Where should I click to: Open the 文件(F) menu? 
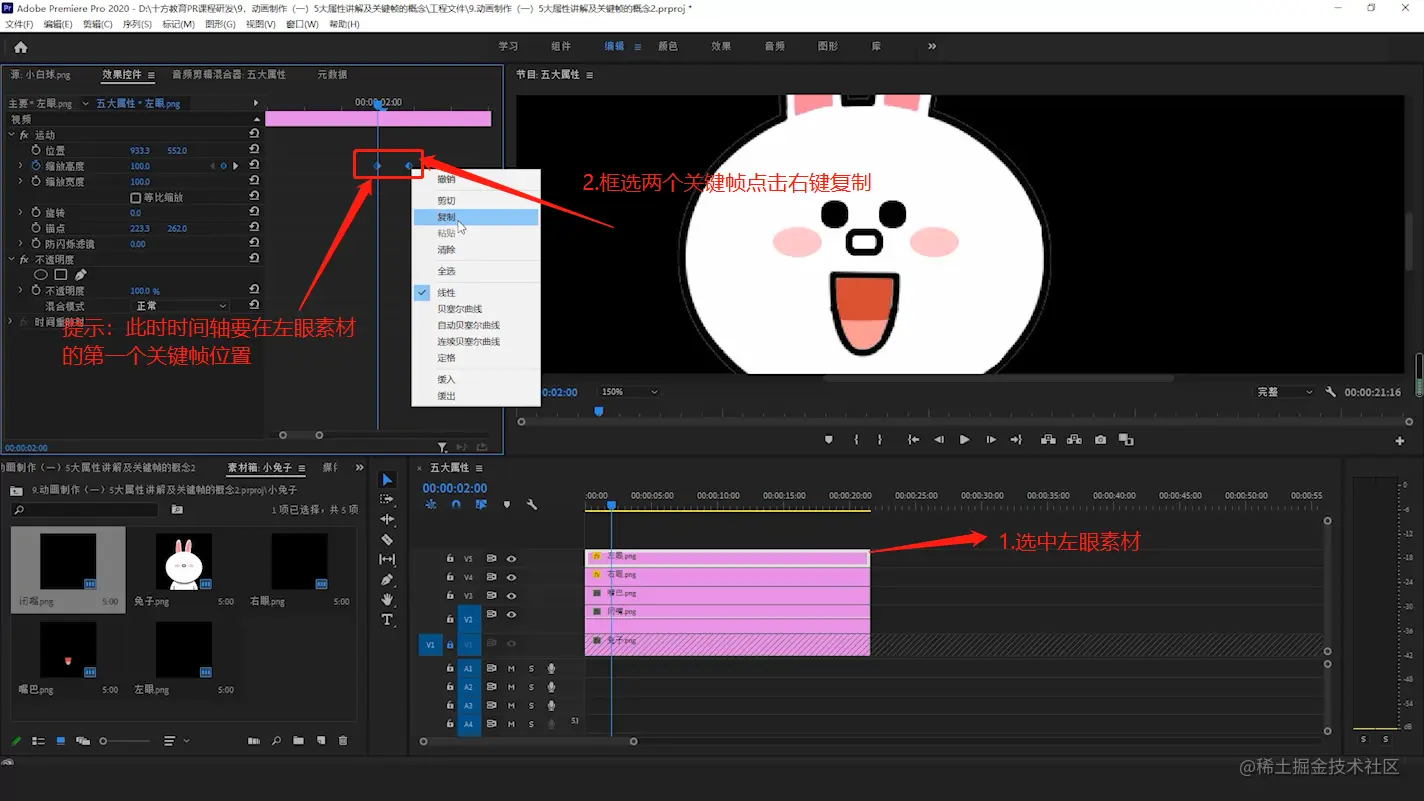(19, 24)
